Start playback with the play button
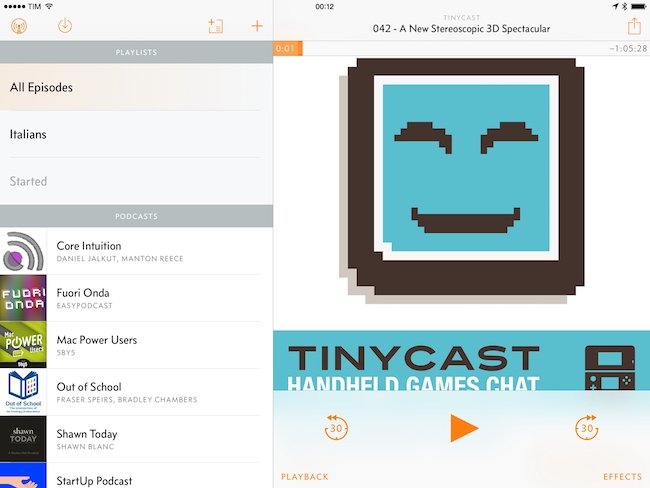The width and height of the screenshot is (650, 488). 464,428
